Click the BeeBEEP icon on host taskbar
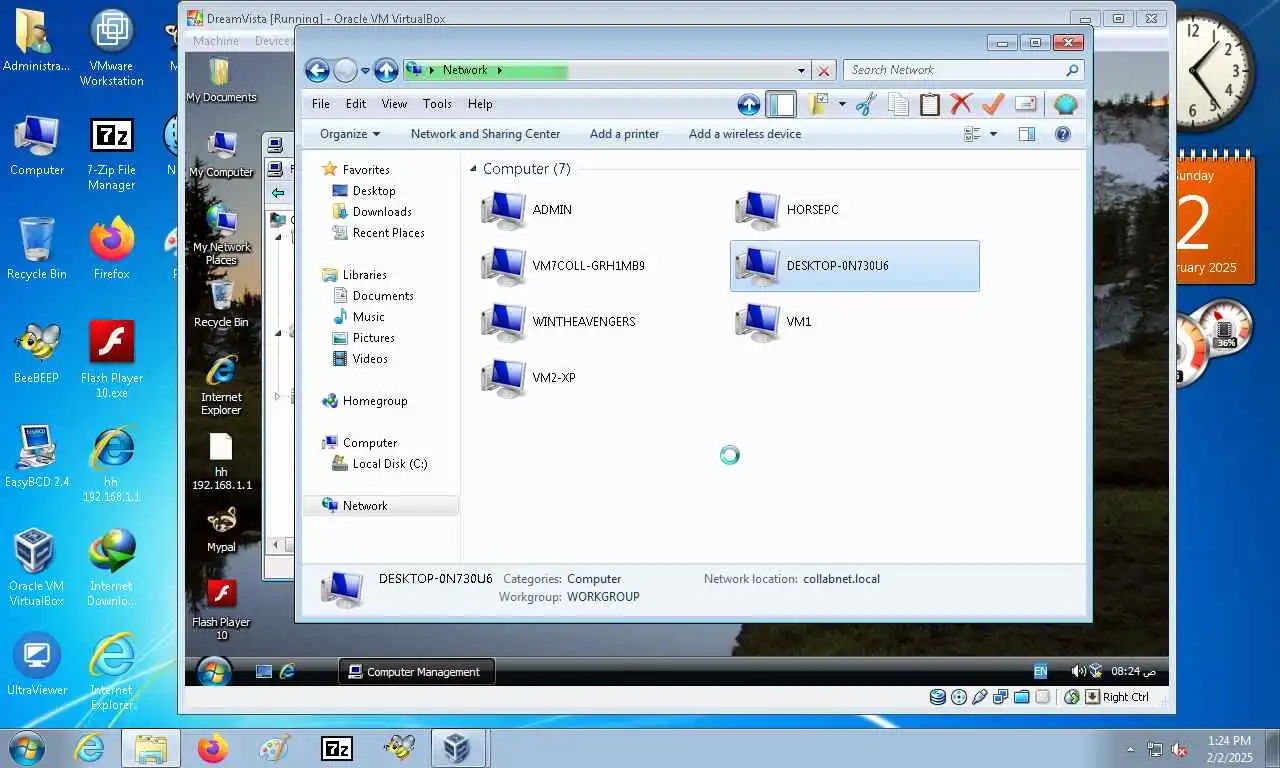Viewport: 1280px width, 768px height. pyautogui.click(x=400, y=748)
